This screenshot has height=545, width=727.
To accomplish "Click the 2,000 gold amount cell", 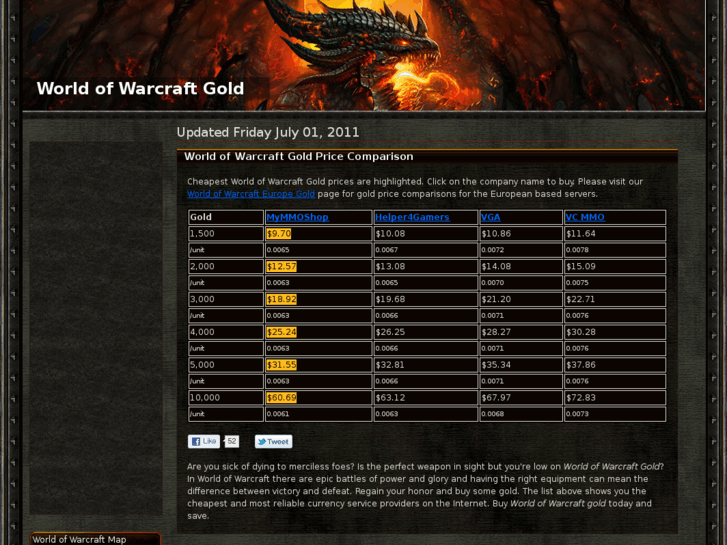I will click(x=226, y=266).
